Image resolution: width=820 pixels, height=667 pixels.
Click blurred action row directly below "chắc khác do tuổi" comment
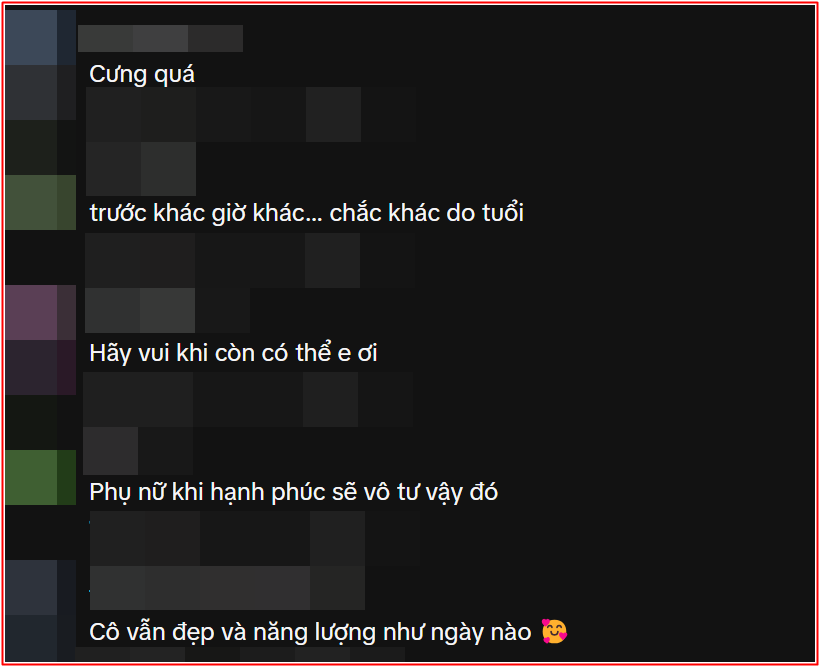250,260
